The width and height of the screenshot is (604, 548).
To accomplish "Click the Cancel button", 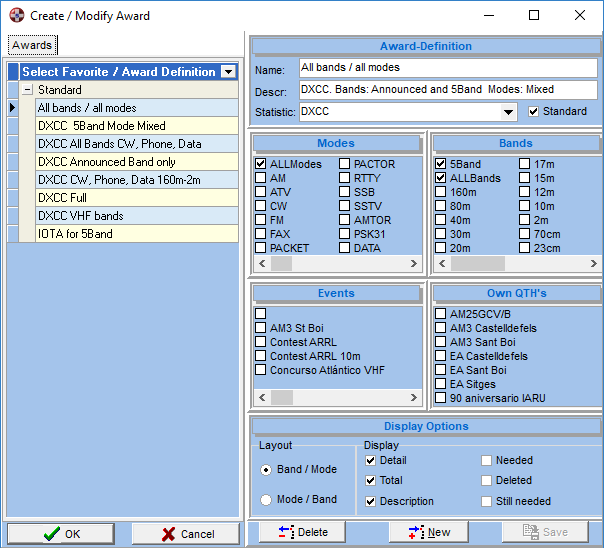I will 186,534.
